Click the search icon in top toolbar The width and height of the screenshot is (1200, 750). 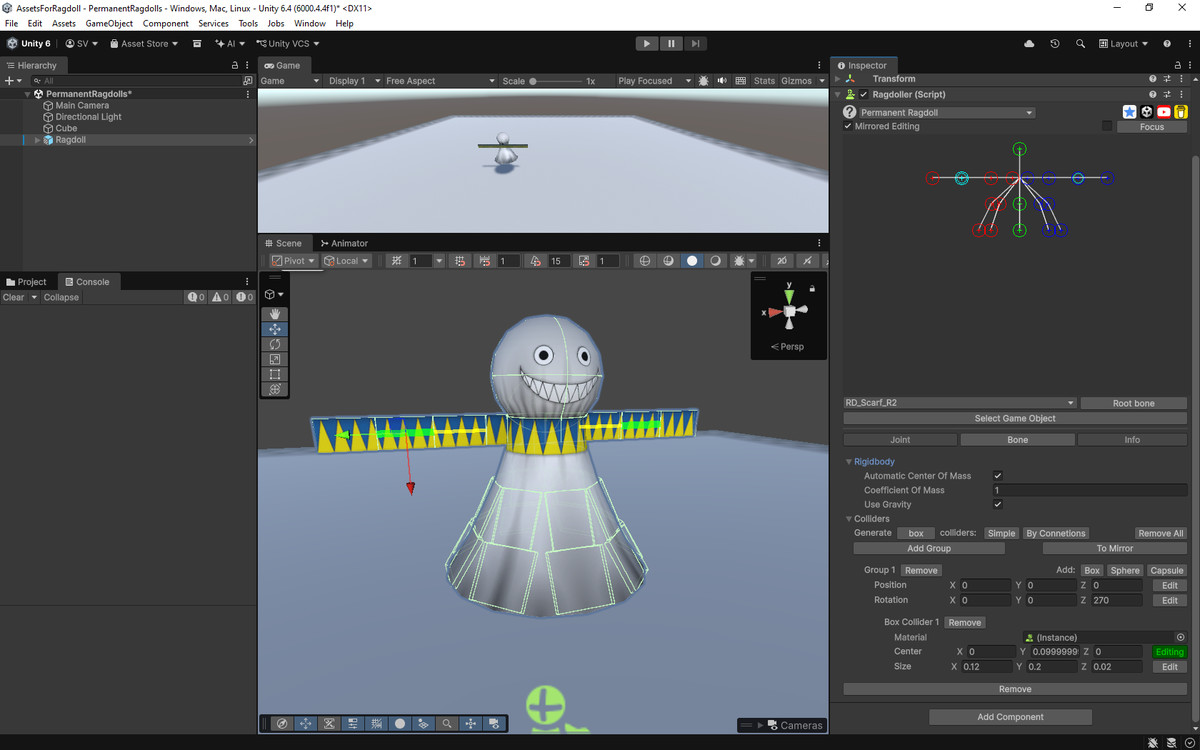[1081, 44]
